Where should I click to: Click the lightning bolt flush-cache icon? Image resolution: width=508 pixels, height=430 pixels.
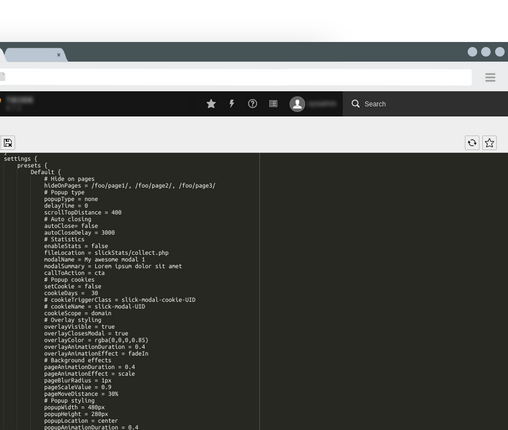click(x=232, y=104)
